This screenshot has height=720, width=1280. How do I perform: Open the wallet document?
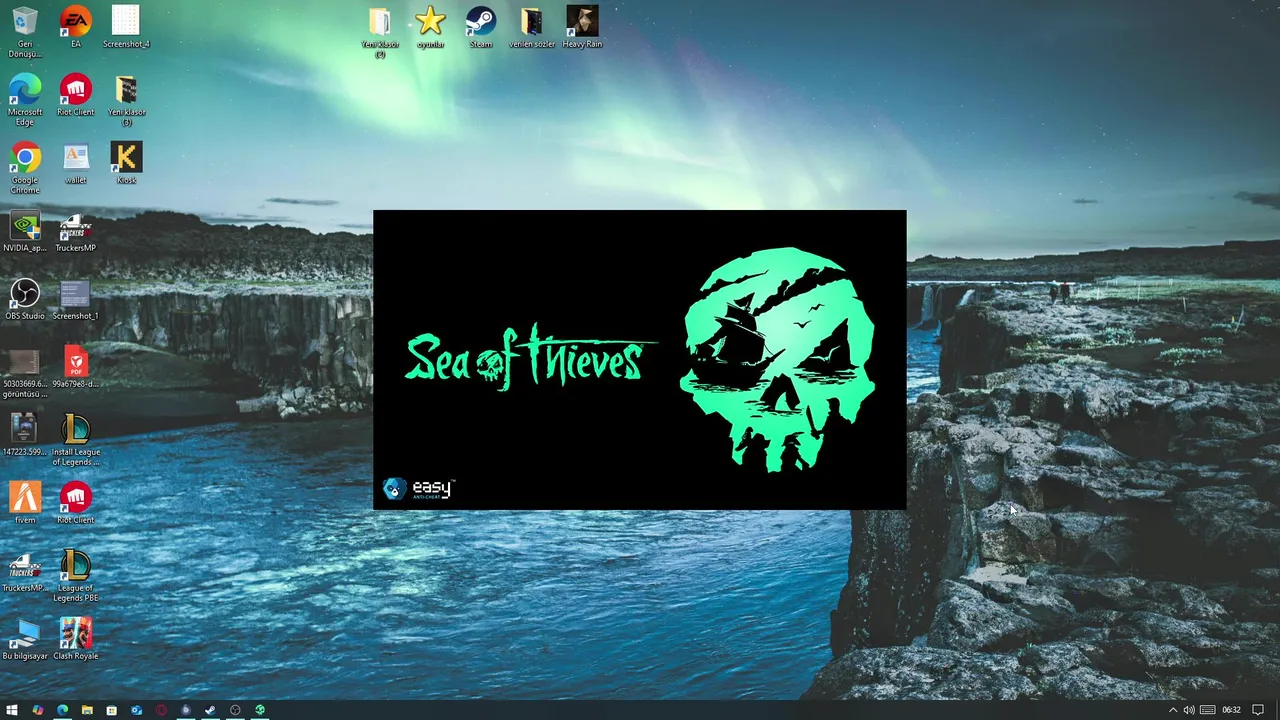[75, 163]
